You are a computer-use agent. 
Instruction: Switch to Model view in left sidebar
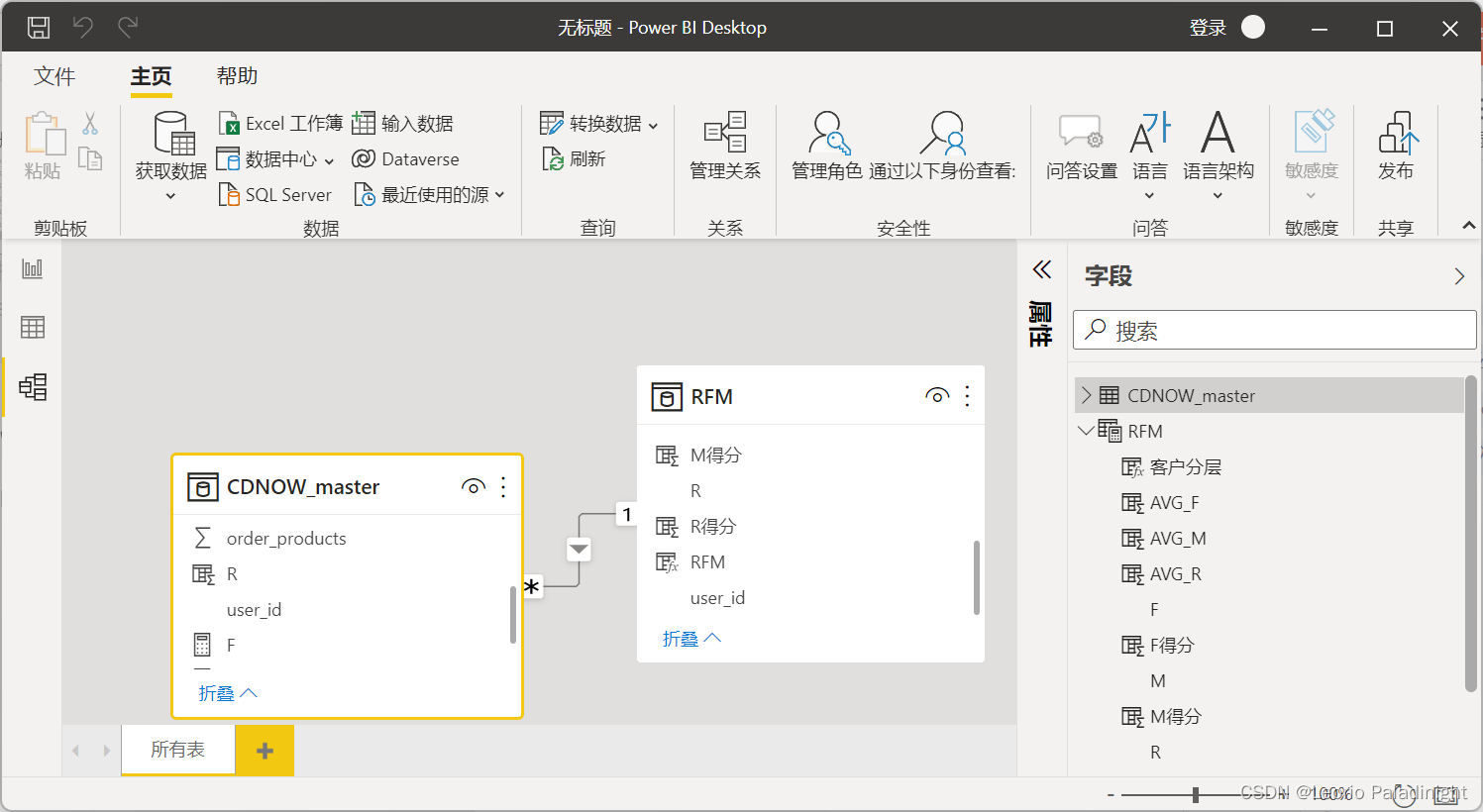(33, 386)
